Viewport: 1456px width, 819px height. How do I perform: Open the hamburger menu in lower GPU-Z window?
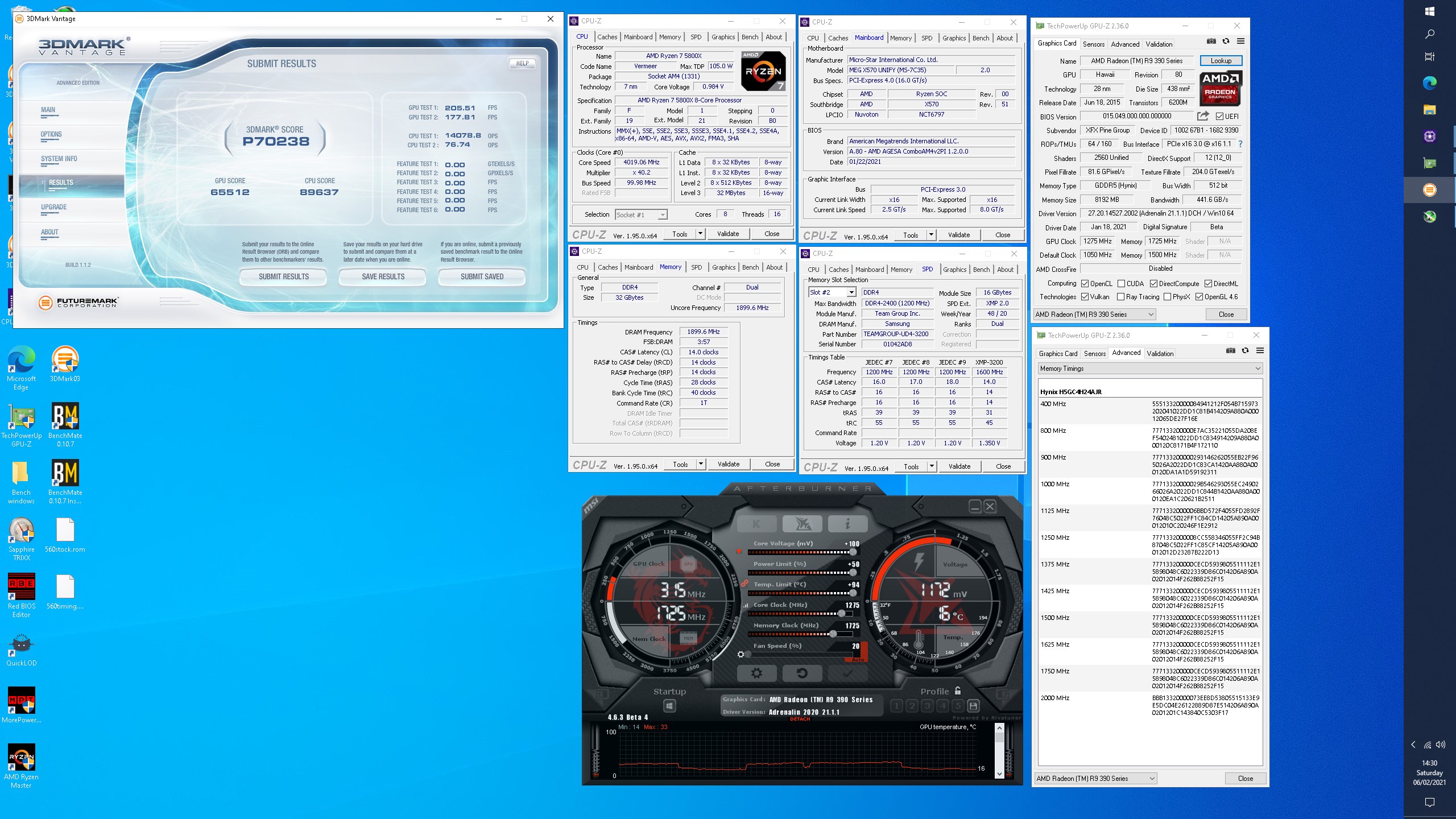(x=1260, y=350)
